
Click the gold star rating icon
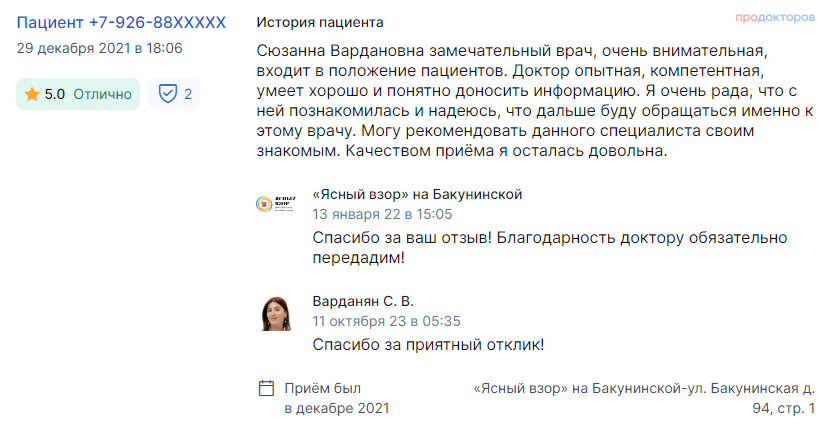pyautogui.click(x=32, y=94)
